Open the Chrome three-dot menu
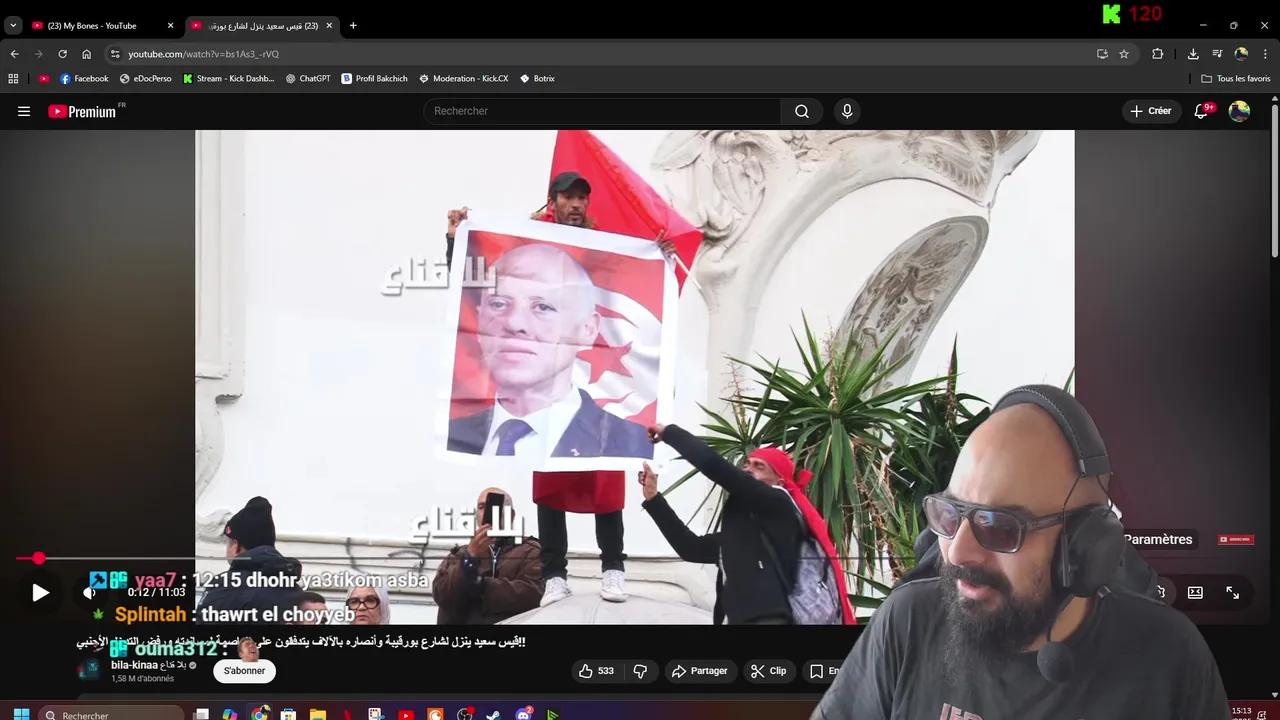The width and height of the screenshot is (1280, 720). (x=1265, y=54)
